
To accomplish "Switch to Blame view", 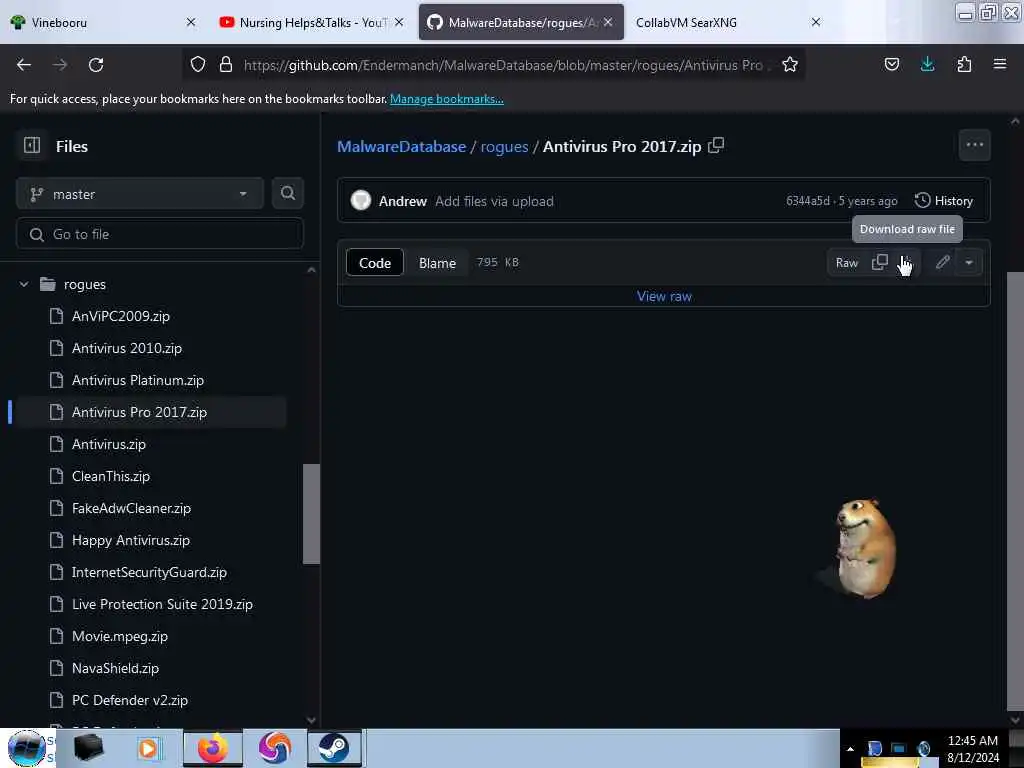I will pos(437,263).
